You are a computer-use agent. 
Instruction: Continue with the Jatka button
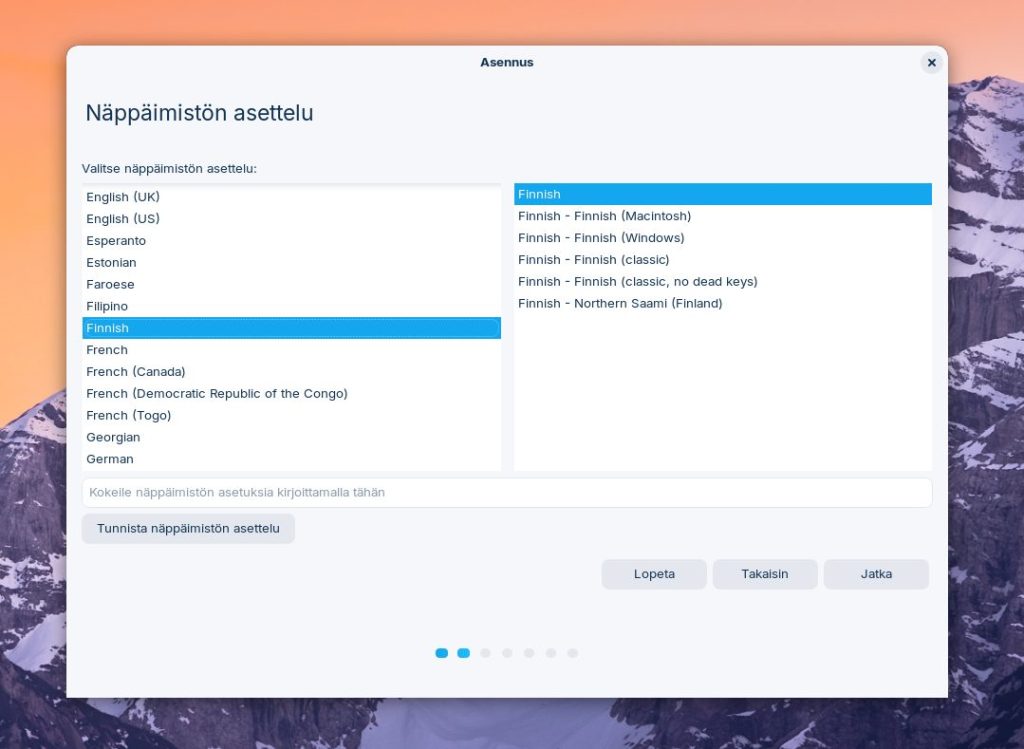click(x=876, y=574)
